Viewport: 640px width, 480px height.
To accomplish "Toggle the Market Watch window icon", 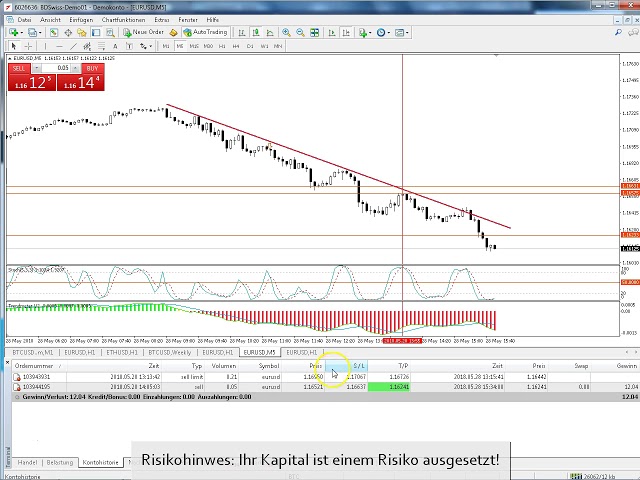I will (53, 32).
